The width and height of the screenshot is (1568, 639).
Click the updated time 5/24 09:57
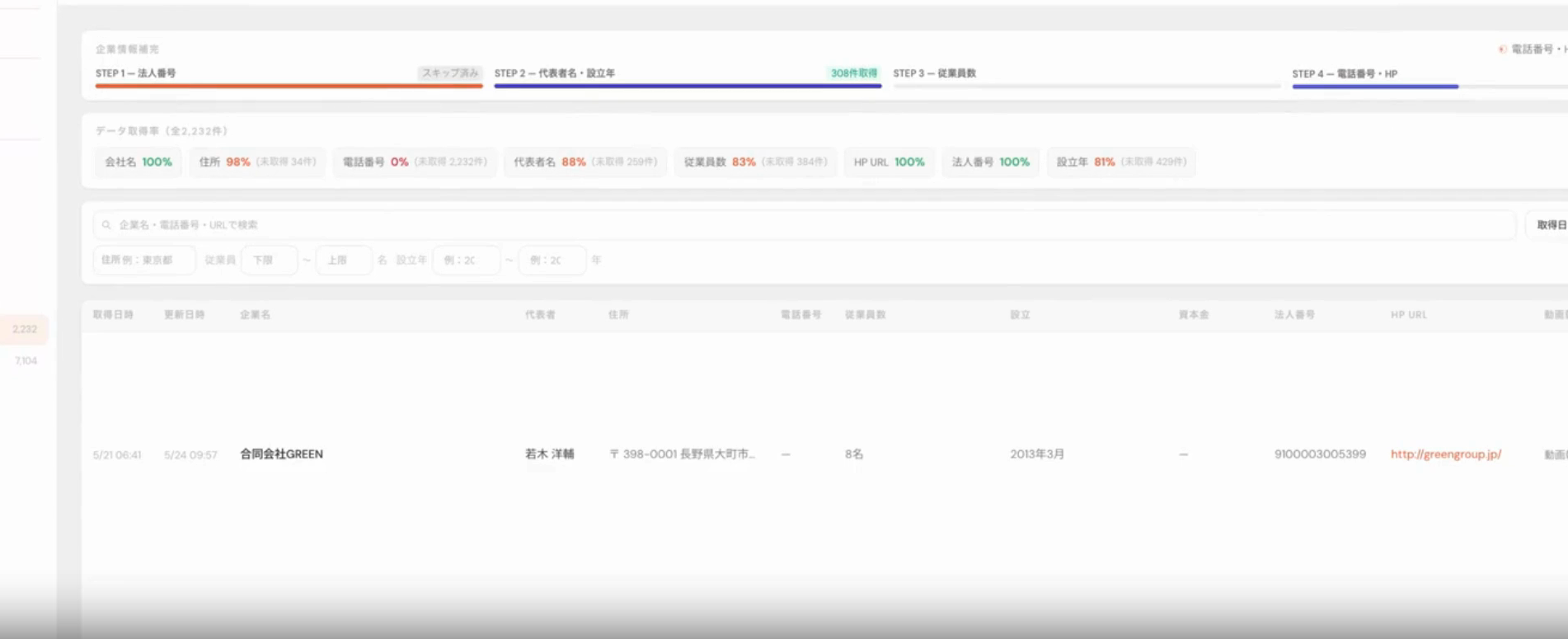pos(190,455)
